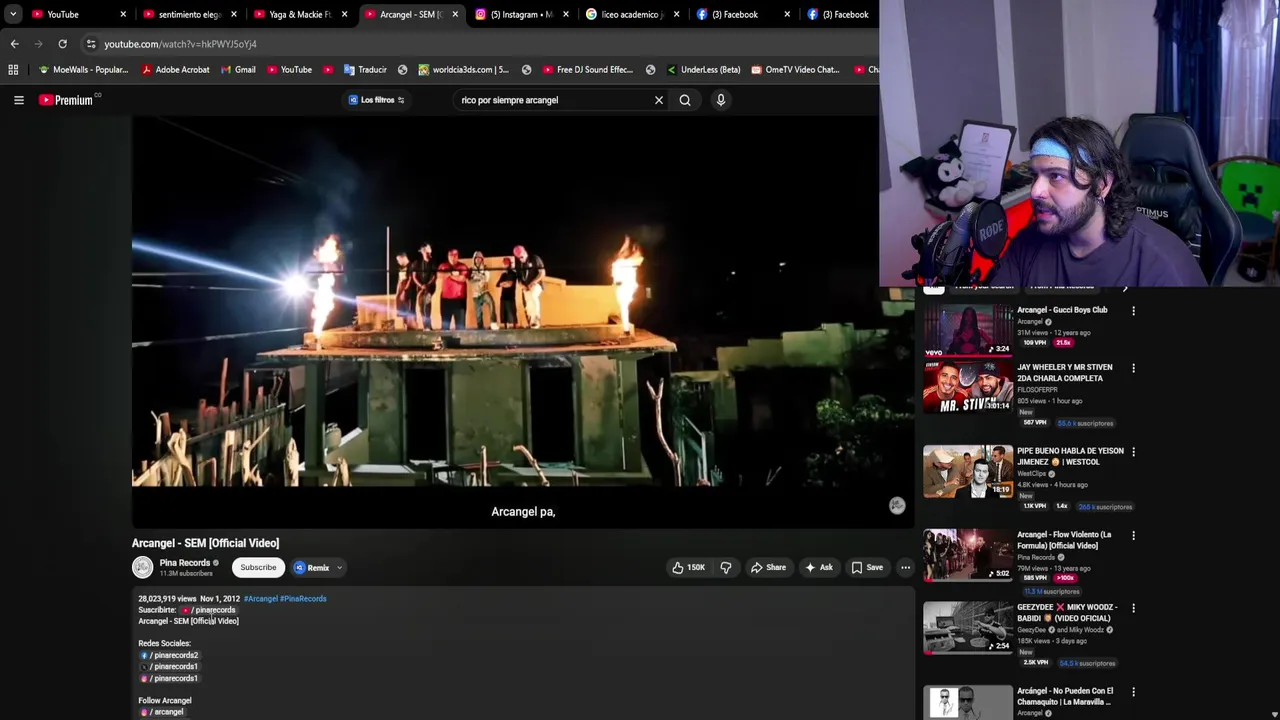Open the apps grid in bookmarks bar
The width and height of the screenshot is (1280, 720).
13,70
